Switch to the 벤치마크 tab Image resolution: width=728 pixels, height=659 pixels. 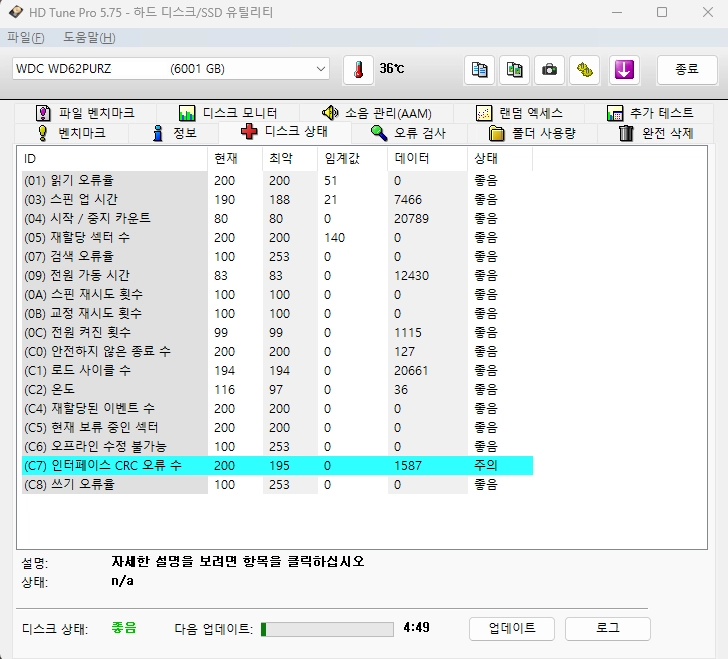pyautogui.click(x=72, y=133)
